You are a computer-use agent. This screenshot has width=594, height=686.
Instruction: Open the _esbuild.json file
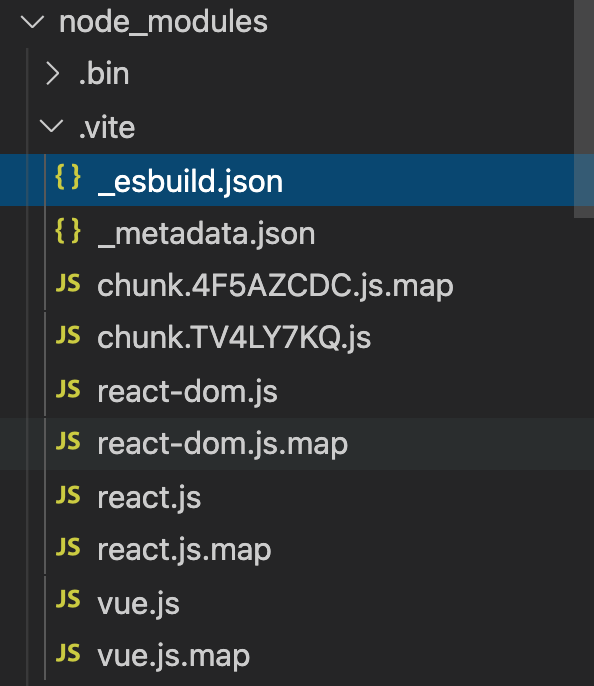point(190,182)
